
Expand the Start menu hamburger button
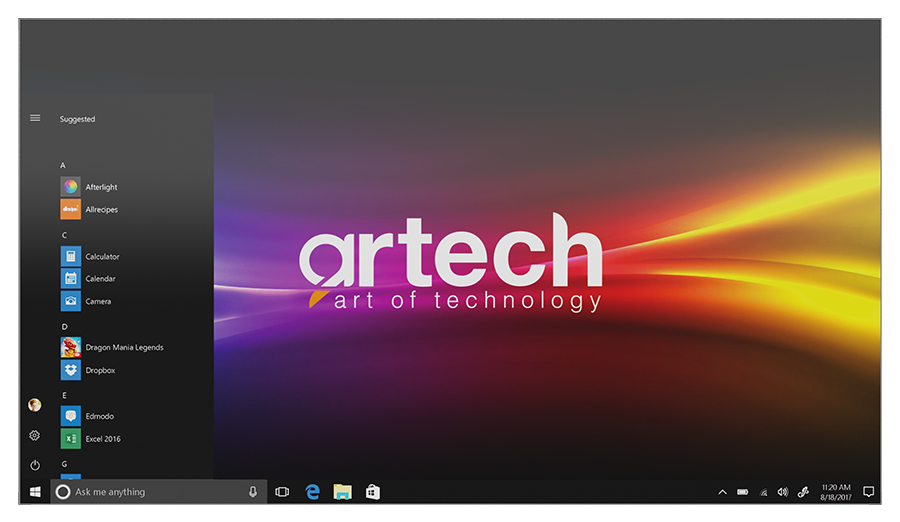click(x=35, y=118)
